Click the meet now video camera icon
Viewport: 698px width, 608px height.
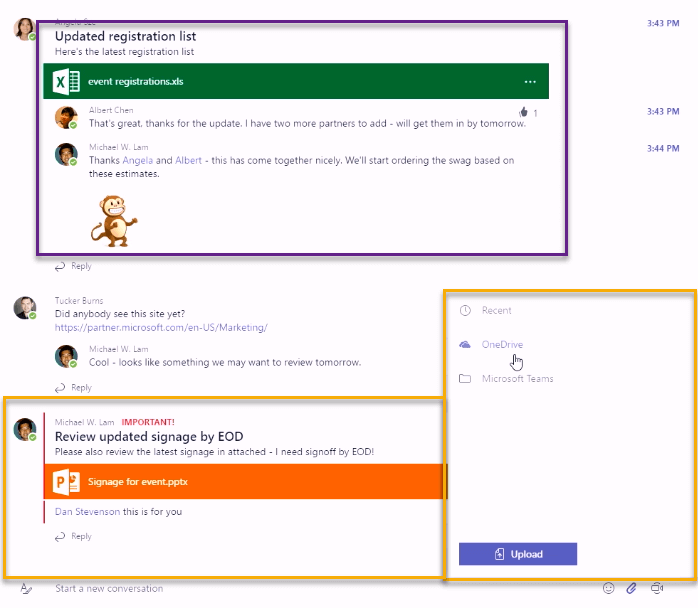(x=657, y=588)
